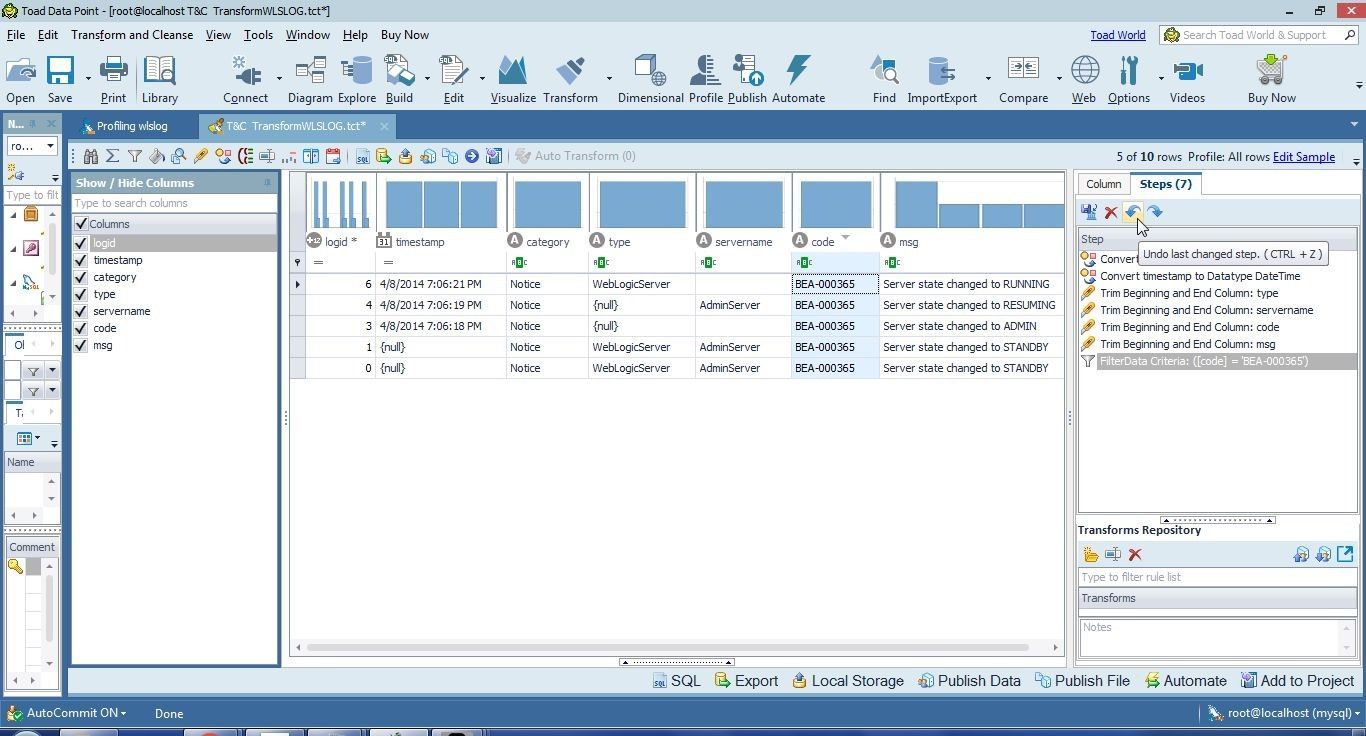Expand the Build button dropdown arrow

427,78
